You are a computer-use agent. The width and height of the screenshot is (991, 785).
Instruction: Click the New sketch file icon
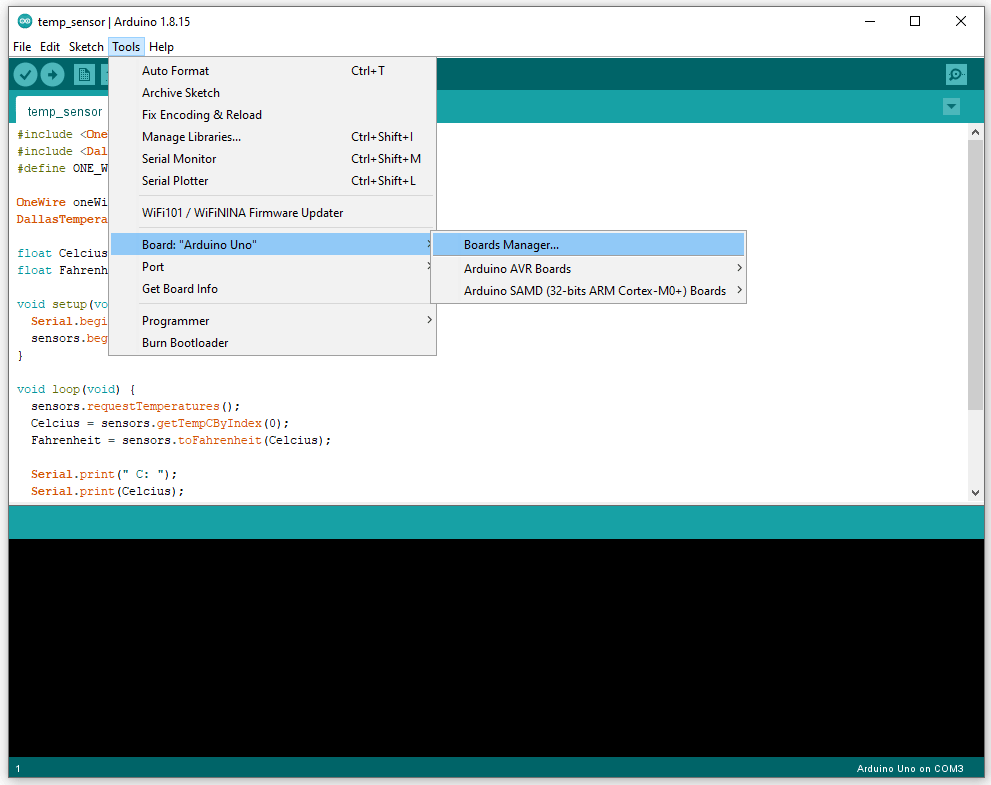pyautogui.click(x=84, y=75)
